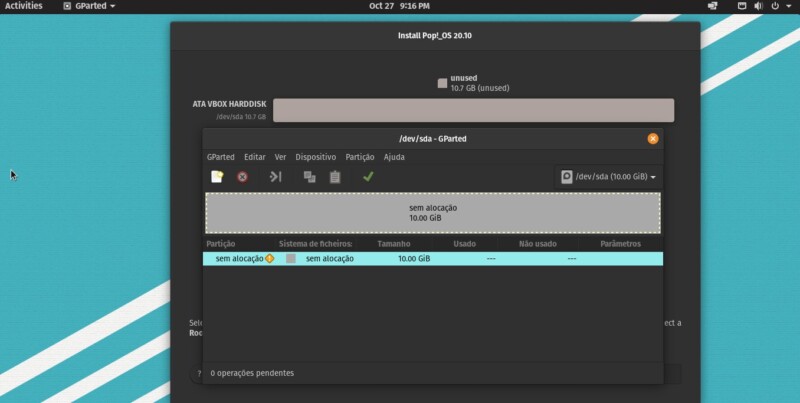Open the Editar menu
This screenshot has height=403, width=800.
[x=254, y=157]
